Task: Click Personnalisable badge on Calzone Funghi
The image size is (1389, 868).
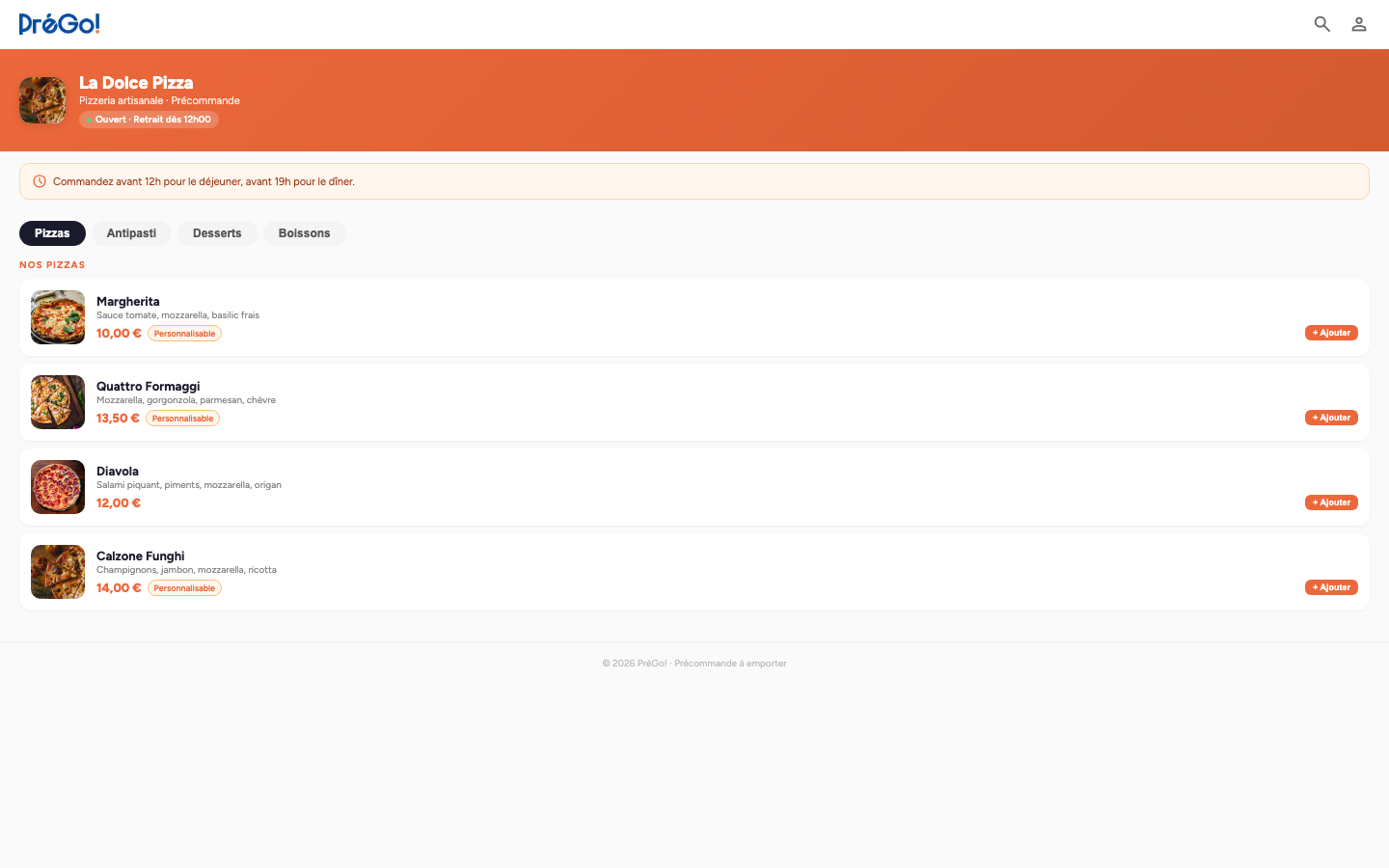Action: click(x=184, y=588)
